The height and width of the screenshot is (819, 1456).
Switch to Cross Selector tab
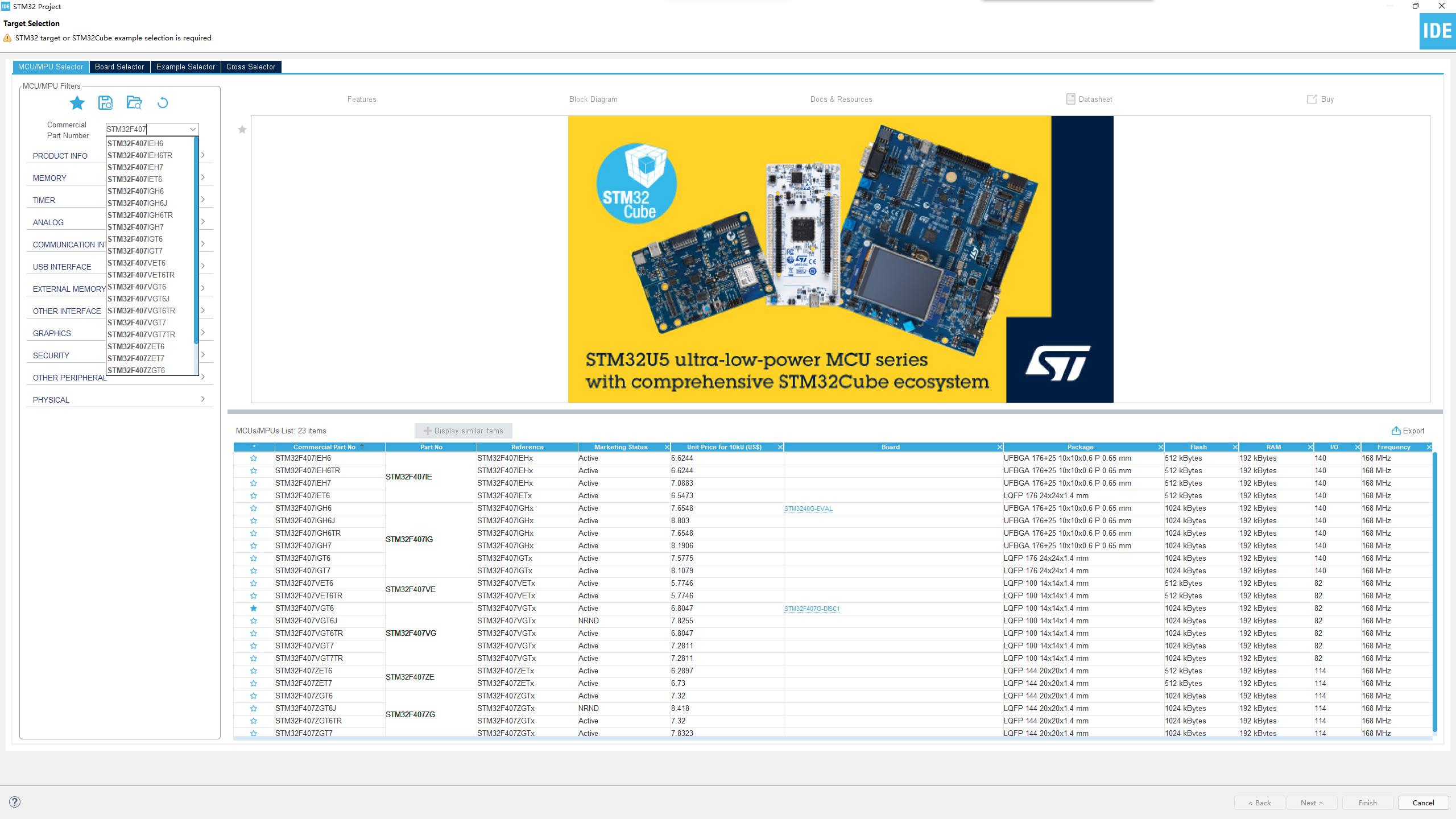[x=251, y=67]
